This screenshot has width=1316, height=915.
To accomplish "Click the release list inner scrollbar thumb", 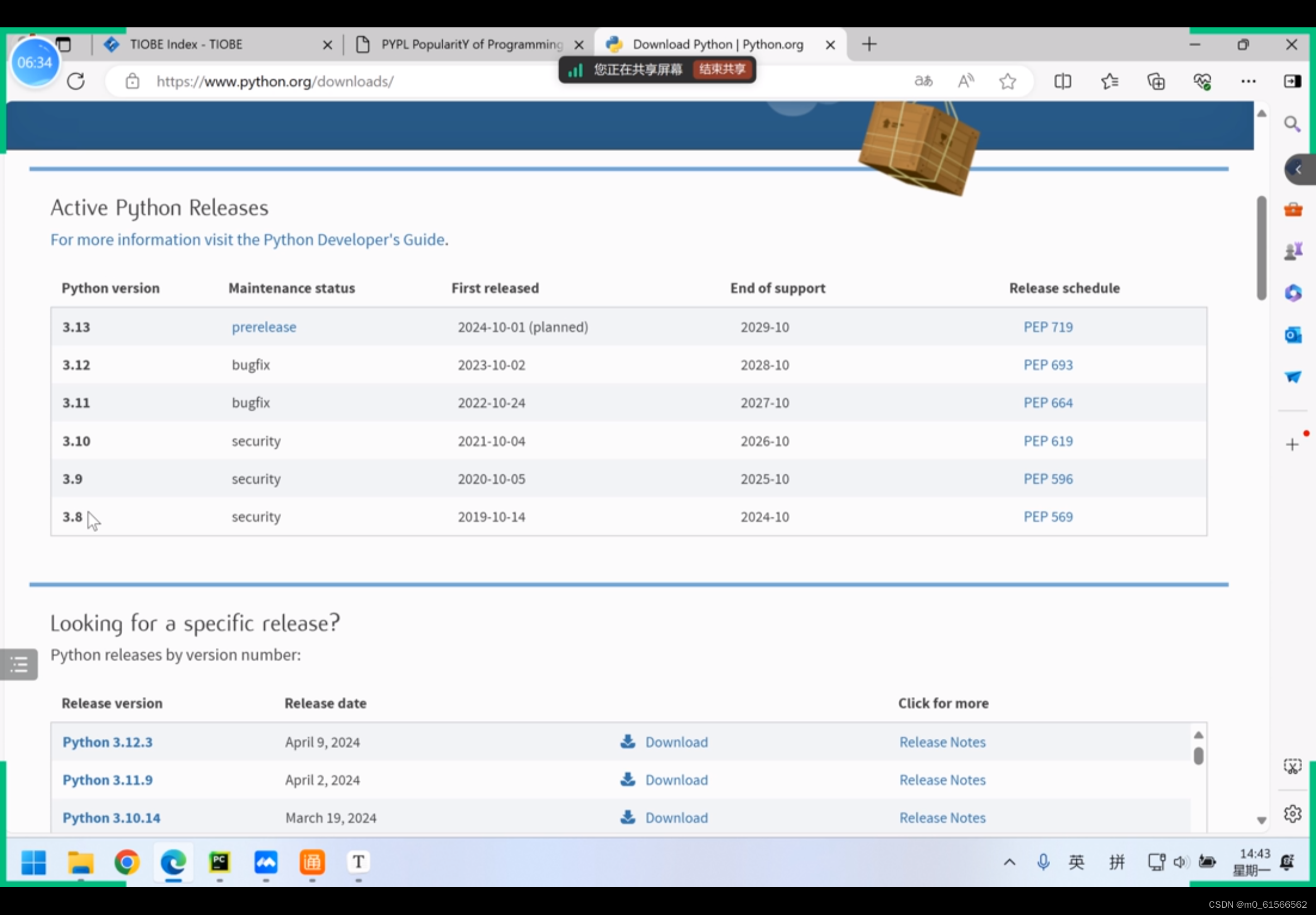I will pos(1198,756).
